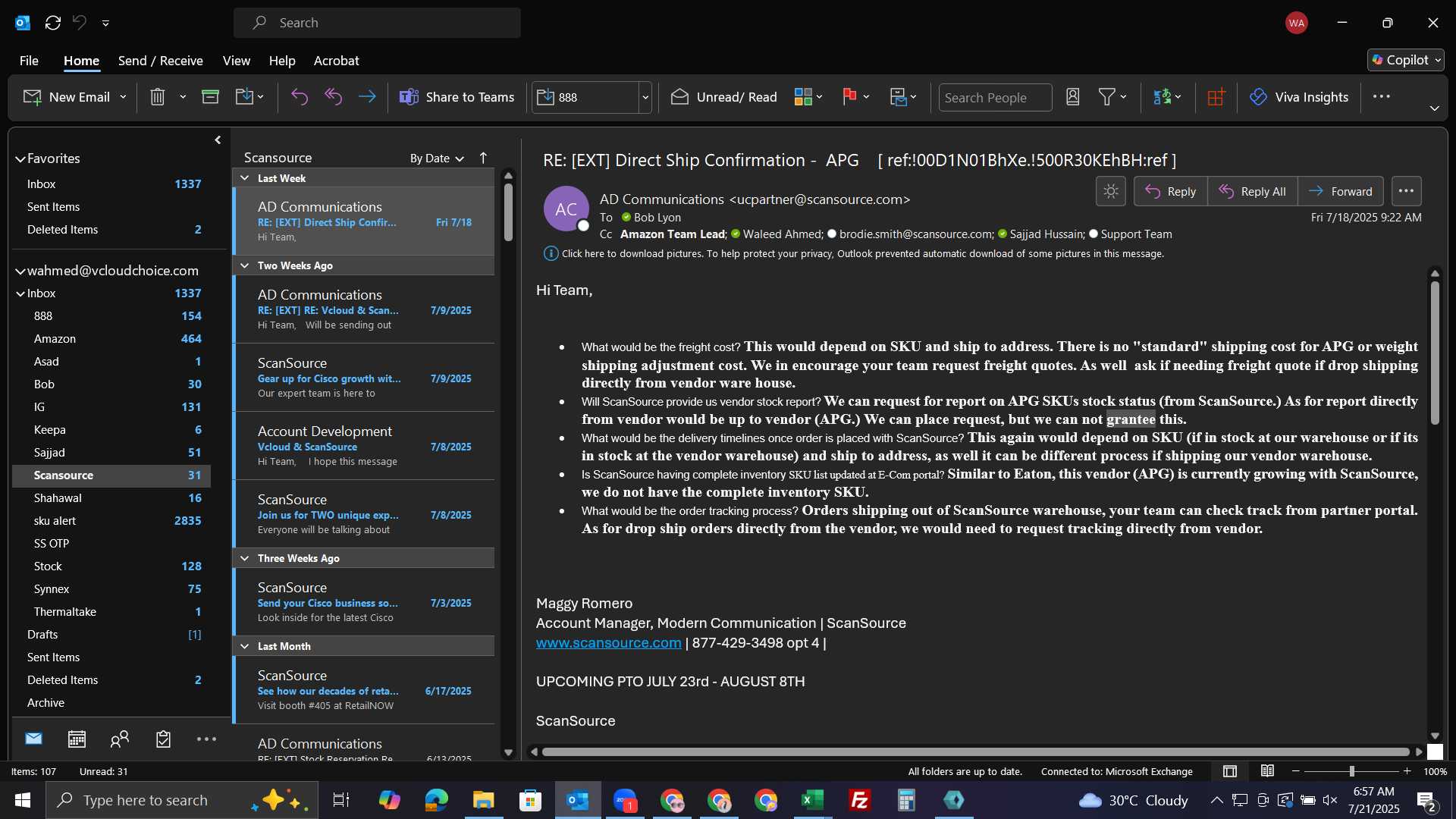Click New Email button

(x=67, y=97)
